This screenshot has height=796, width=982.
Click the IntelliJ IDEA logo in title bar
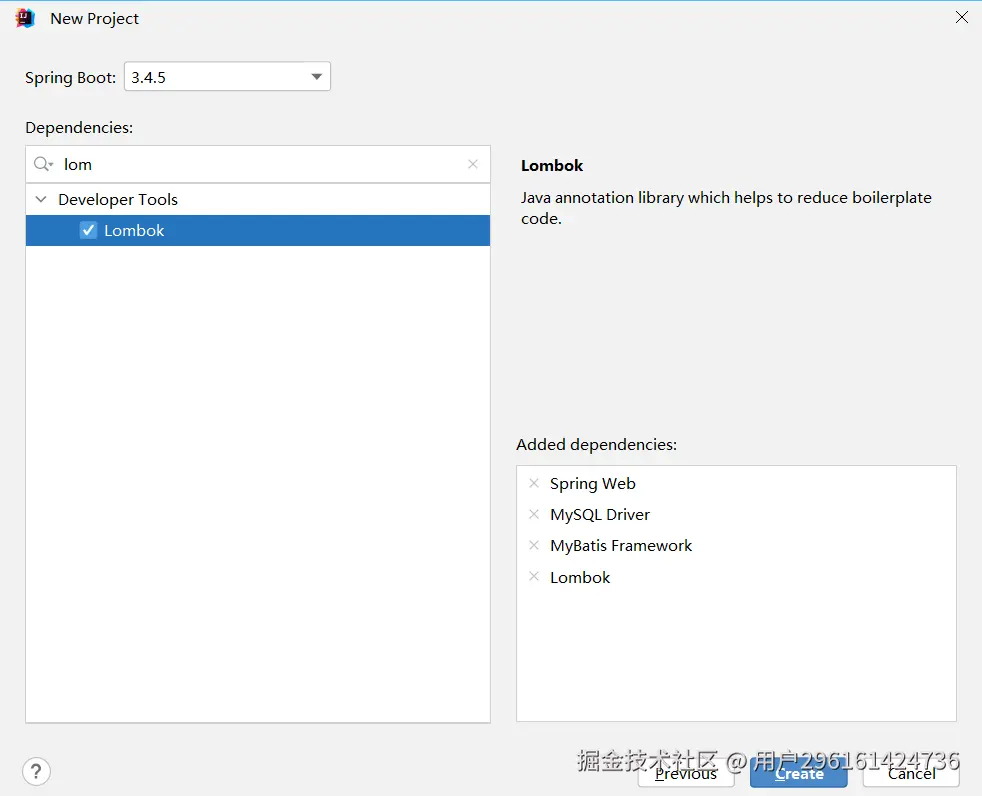25,18
